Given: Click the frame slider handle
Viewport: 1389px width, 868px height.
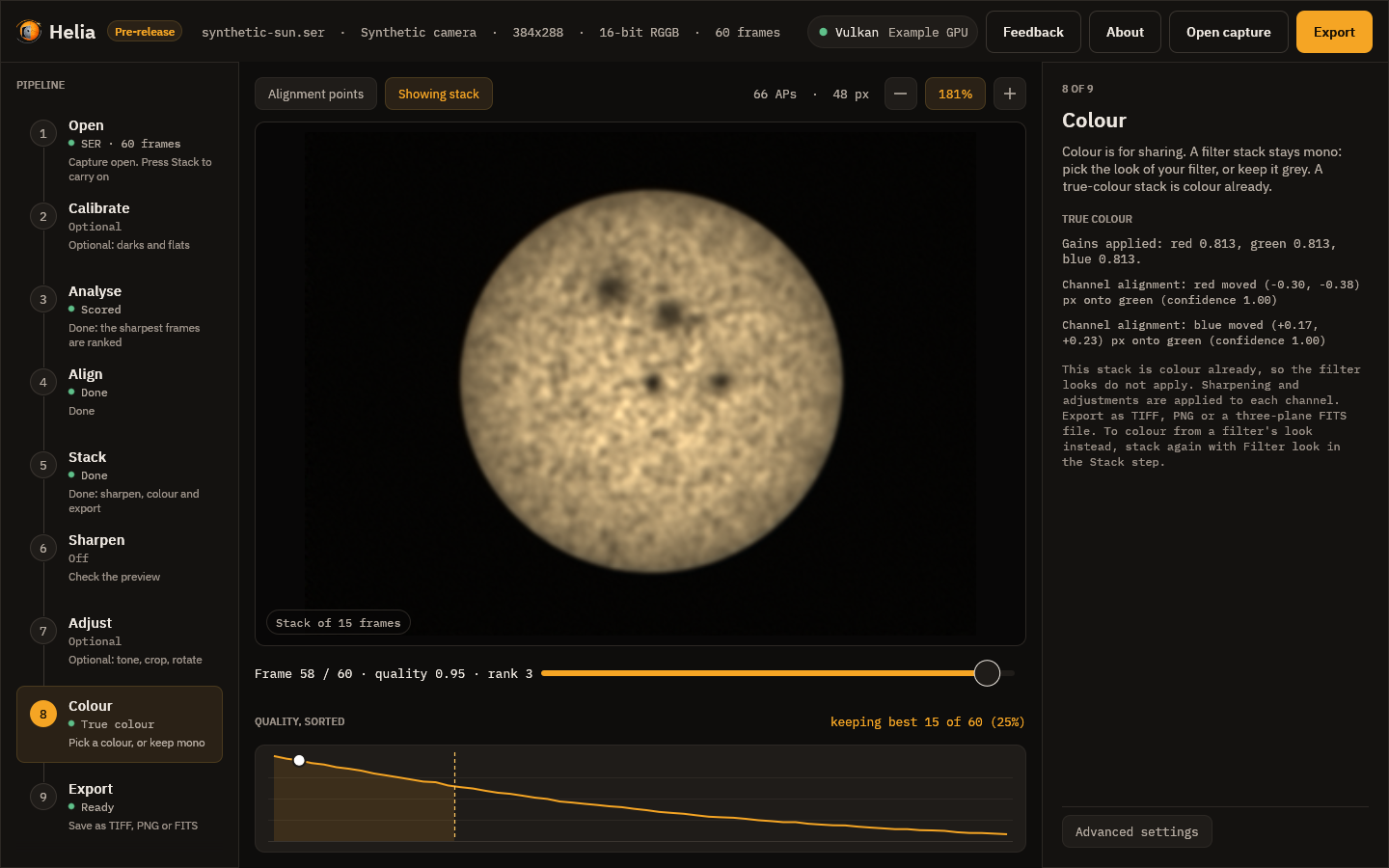Looking at the screenshot, I should pyautogui.click(x=987, y=673).
